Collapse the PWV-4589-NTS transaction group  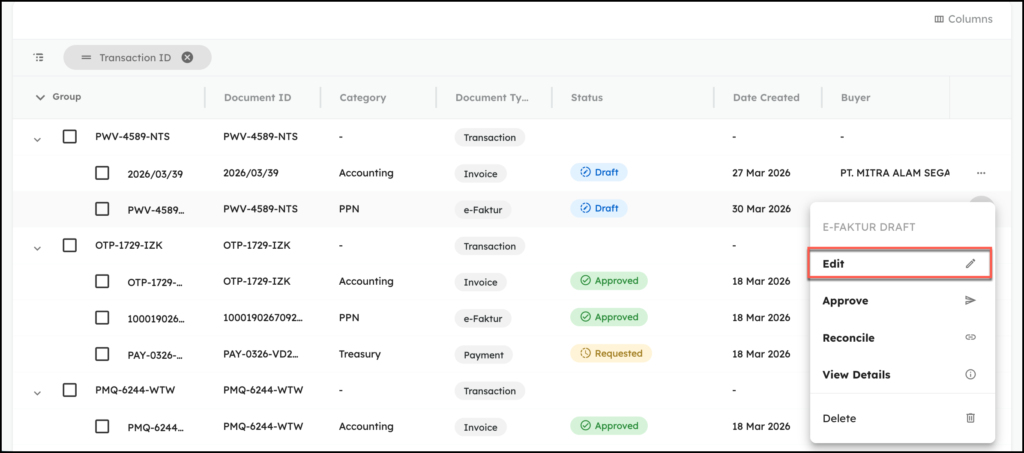click(38, 139)
